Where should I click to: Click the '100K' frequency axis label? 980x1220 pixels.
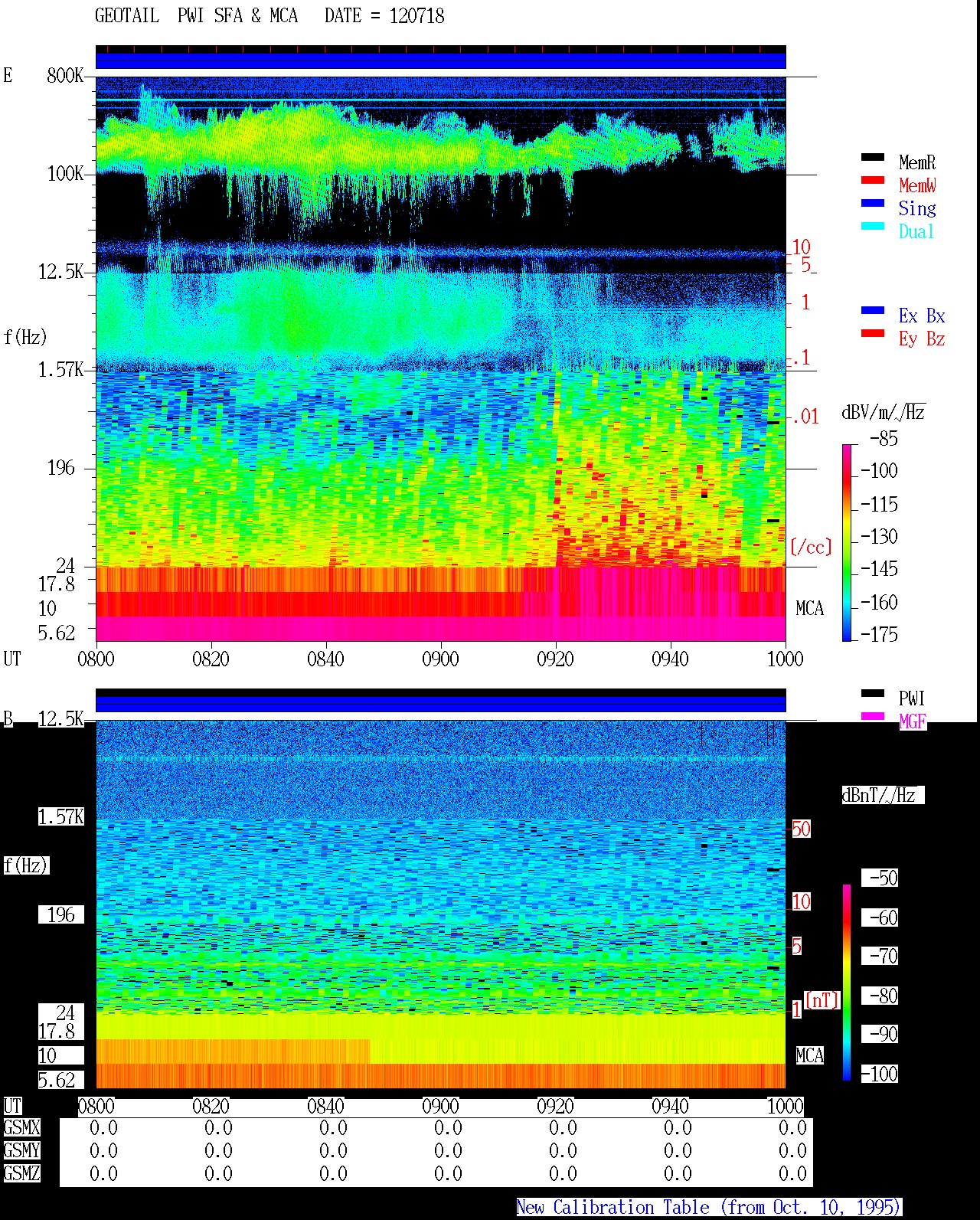click(65, 174)
